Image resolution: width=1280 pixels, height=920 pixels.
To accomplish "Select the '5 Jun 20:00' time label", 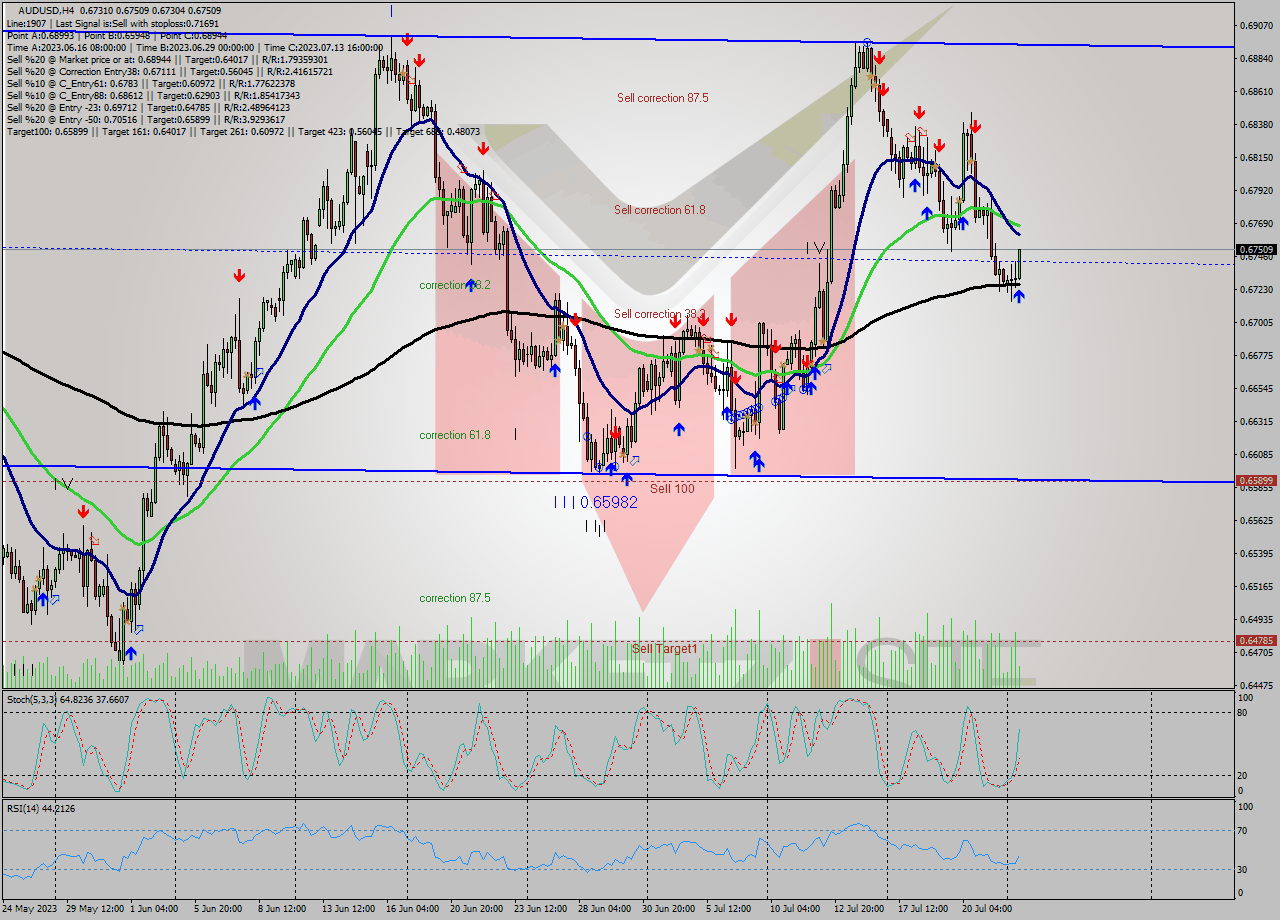I will tap(218, 909).
